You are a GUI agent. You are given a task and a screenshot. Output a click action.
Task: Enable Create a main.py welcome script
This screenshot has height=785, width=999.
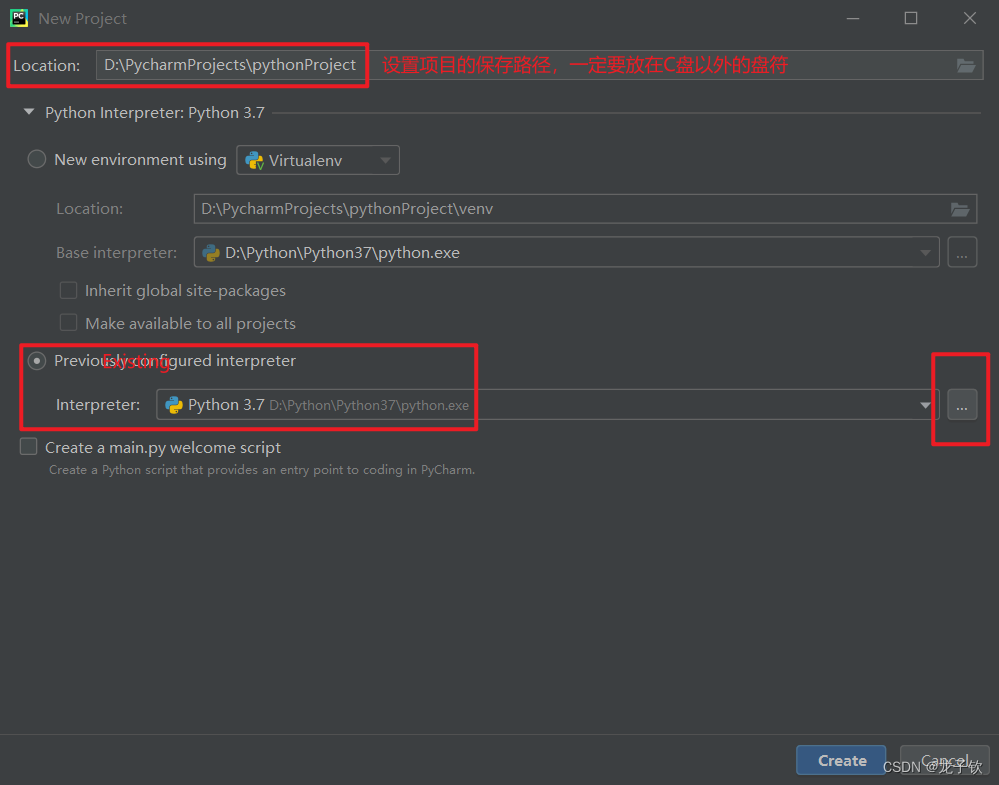[28, 447]
